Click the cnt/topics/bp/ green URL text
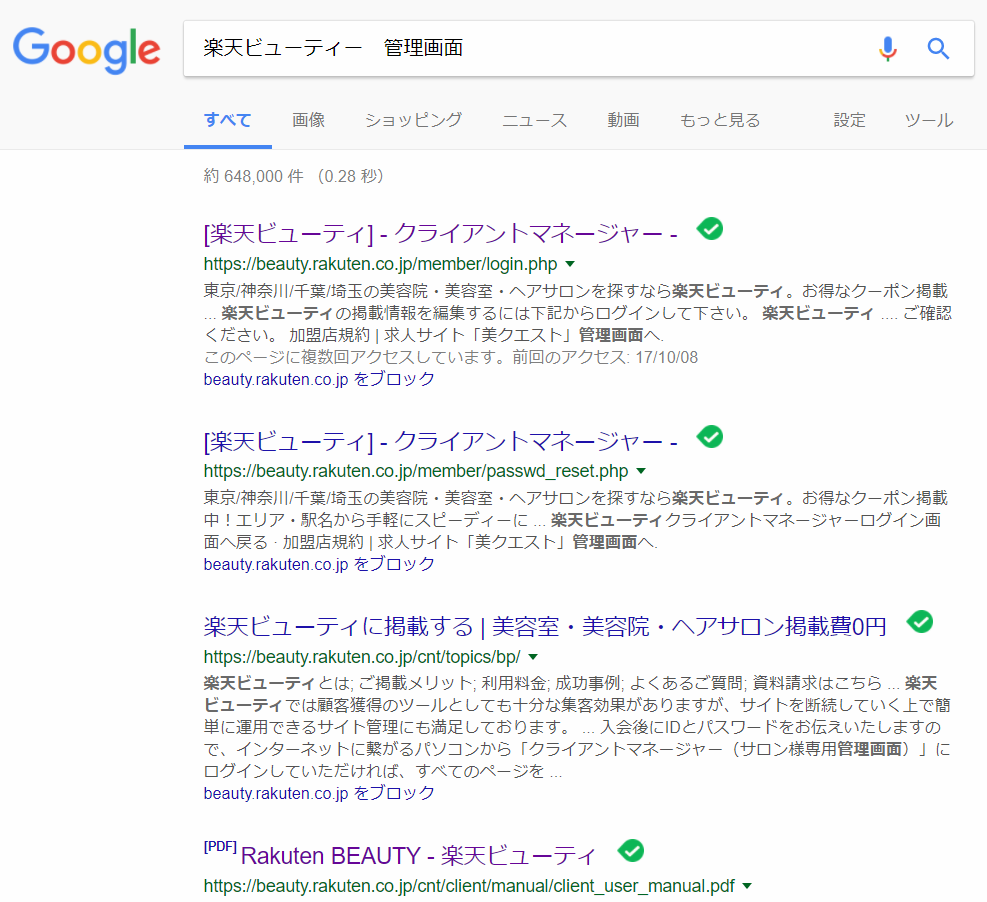The width and height of the screenshot is (987, 902). (362, 657)
